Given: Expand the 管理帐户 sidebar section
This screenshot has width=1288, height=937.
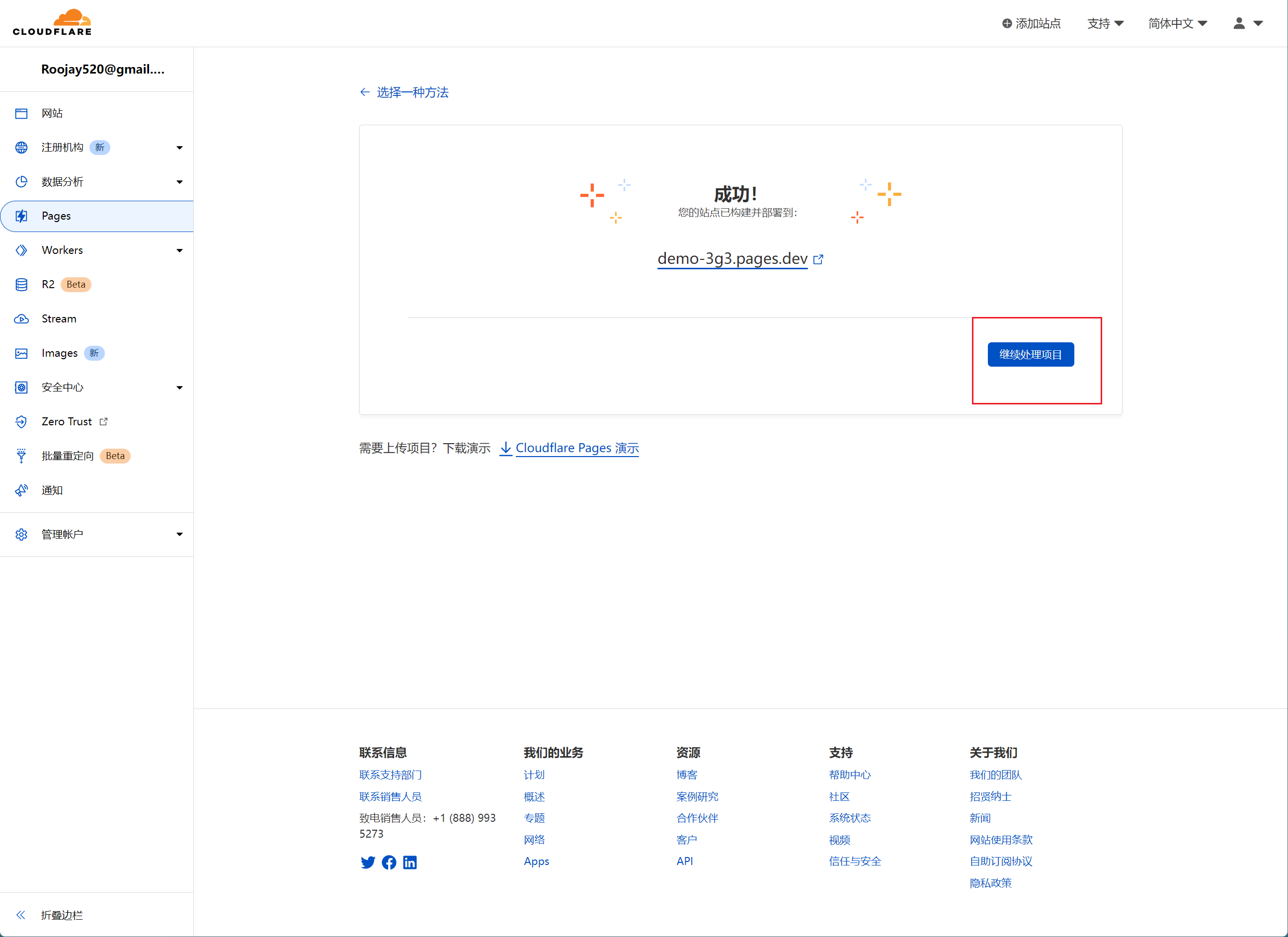Looking at the screenshot, I should click(179, 535).
